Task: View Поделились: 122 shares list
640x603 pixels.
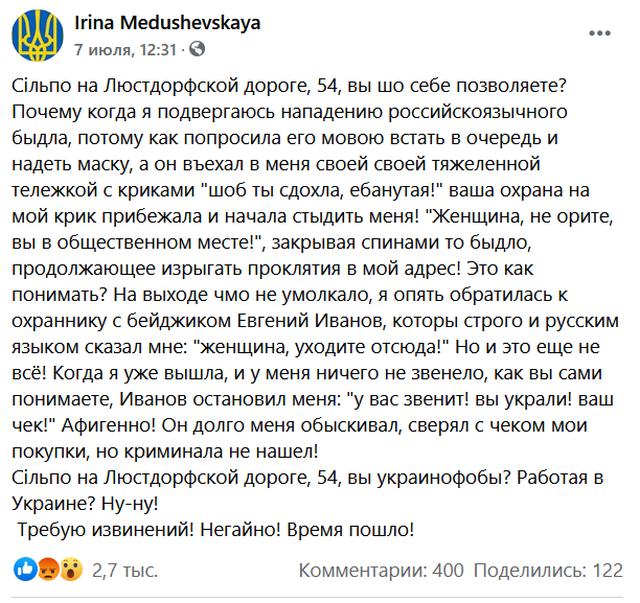Action: [x=548, y=571]
